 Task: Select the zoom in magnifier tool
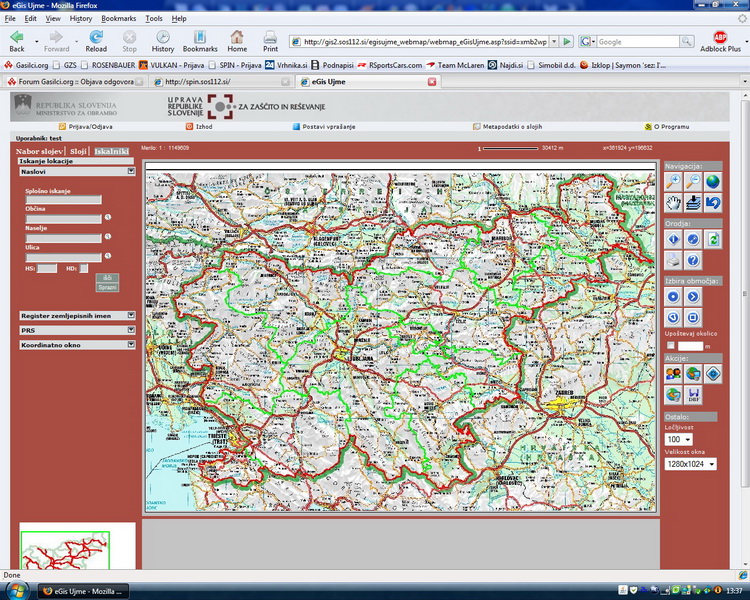point(674,181)
